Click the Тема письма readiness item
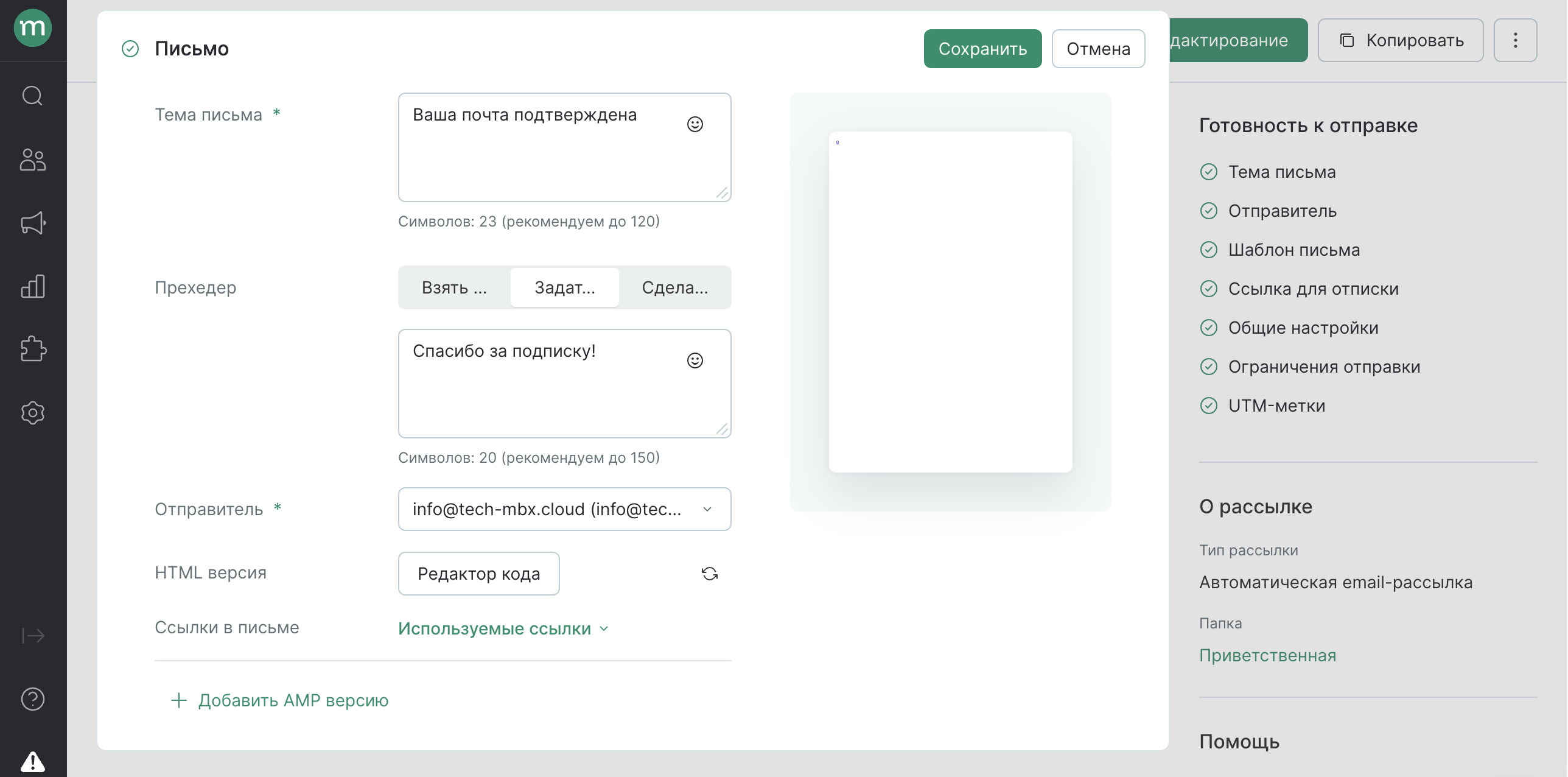 1269,172
